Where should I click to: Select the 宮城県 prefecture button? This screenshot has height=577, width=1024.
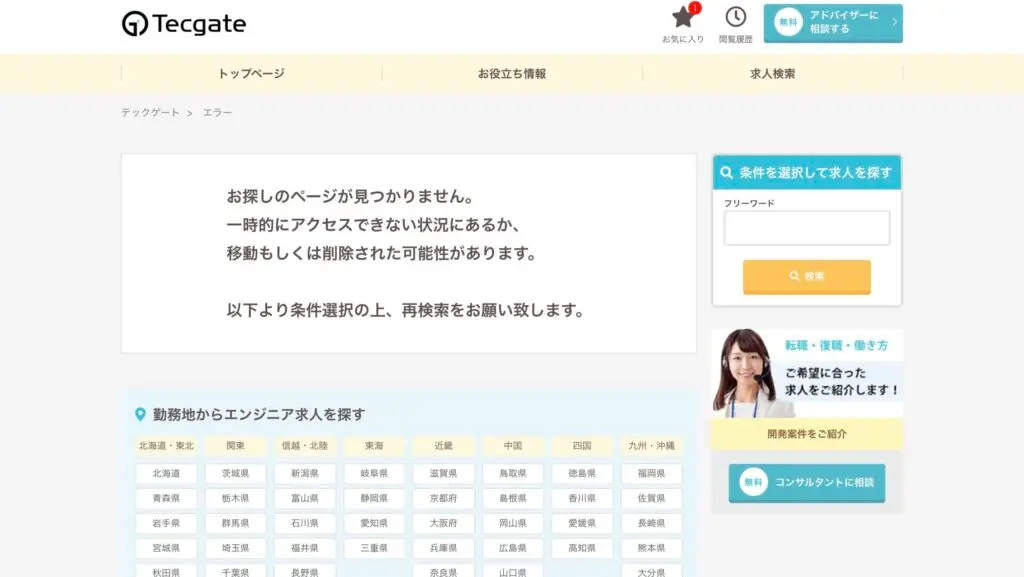(x=166, y=548)
